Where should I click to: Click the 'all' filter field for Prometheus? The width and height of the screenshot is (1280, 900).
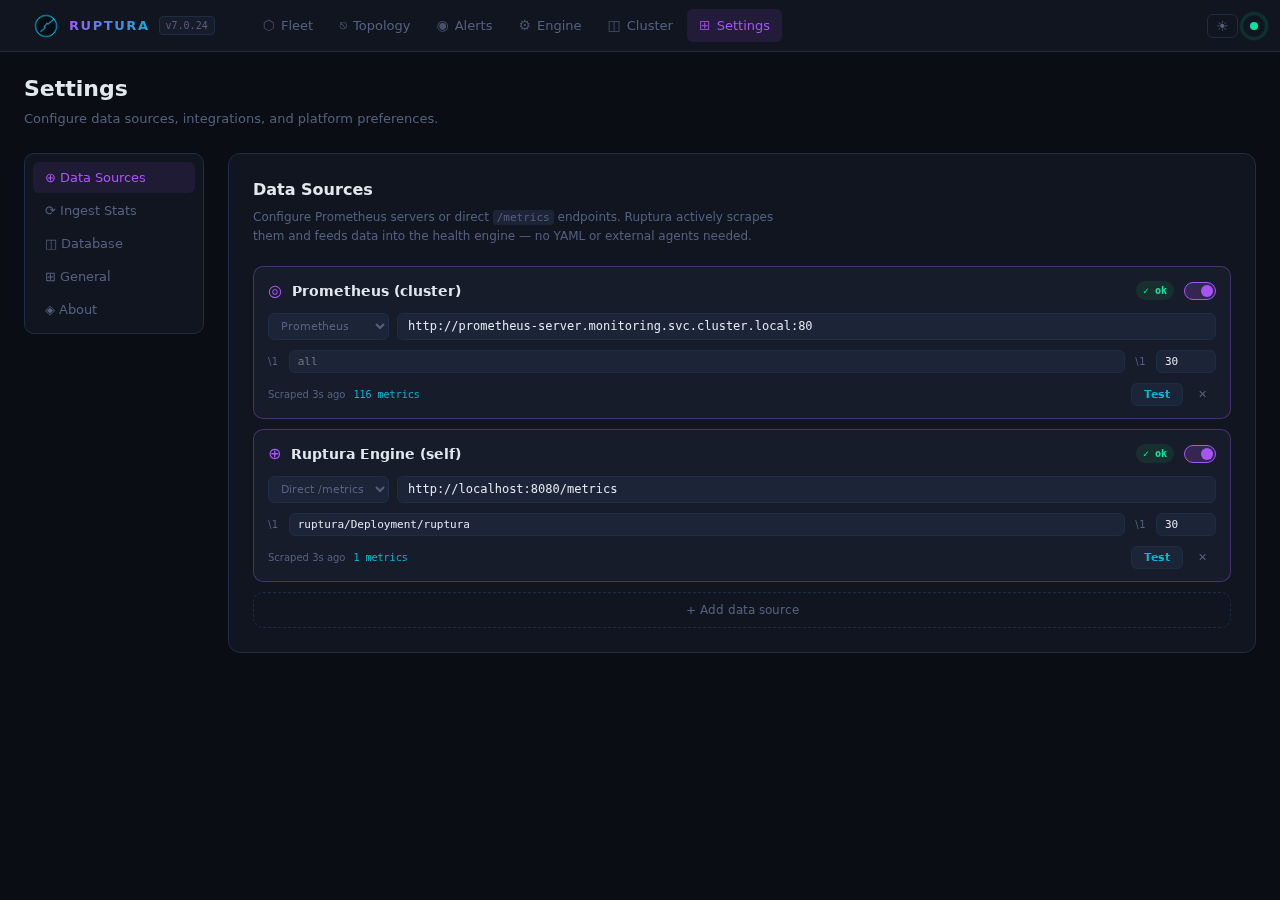click(x=707, y=361)
